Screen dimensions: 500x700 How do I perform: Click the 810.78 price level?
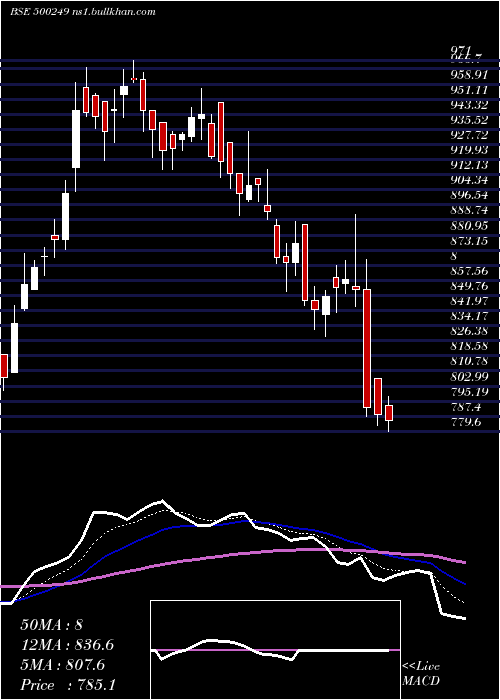click(x=469, y=361)
